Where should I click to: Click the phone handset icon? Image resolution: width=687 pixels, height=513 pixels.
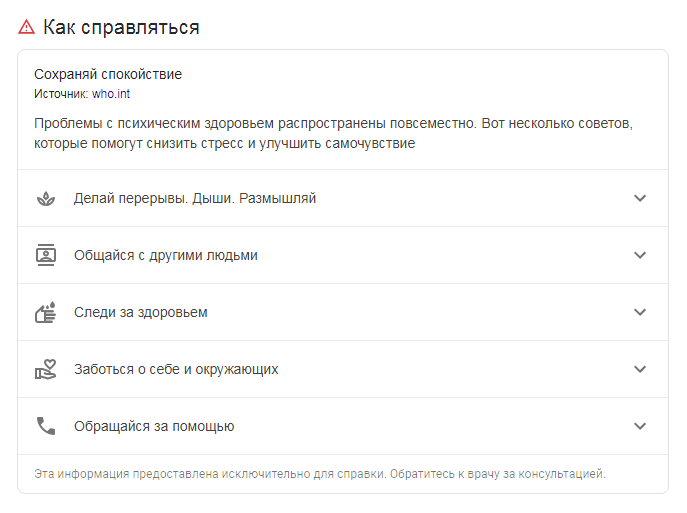[46, 426]
